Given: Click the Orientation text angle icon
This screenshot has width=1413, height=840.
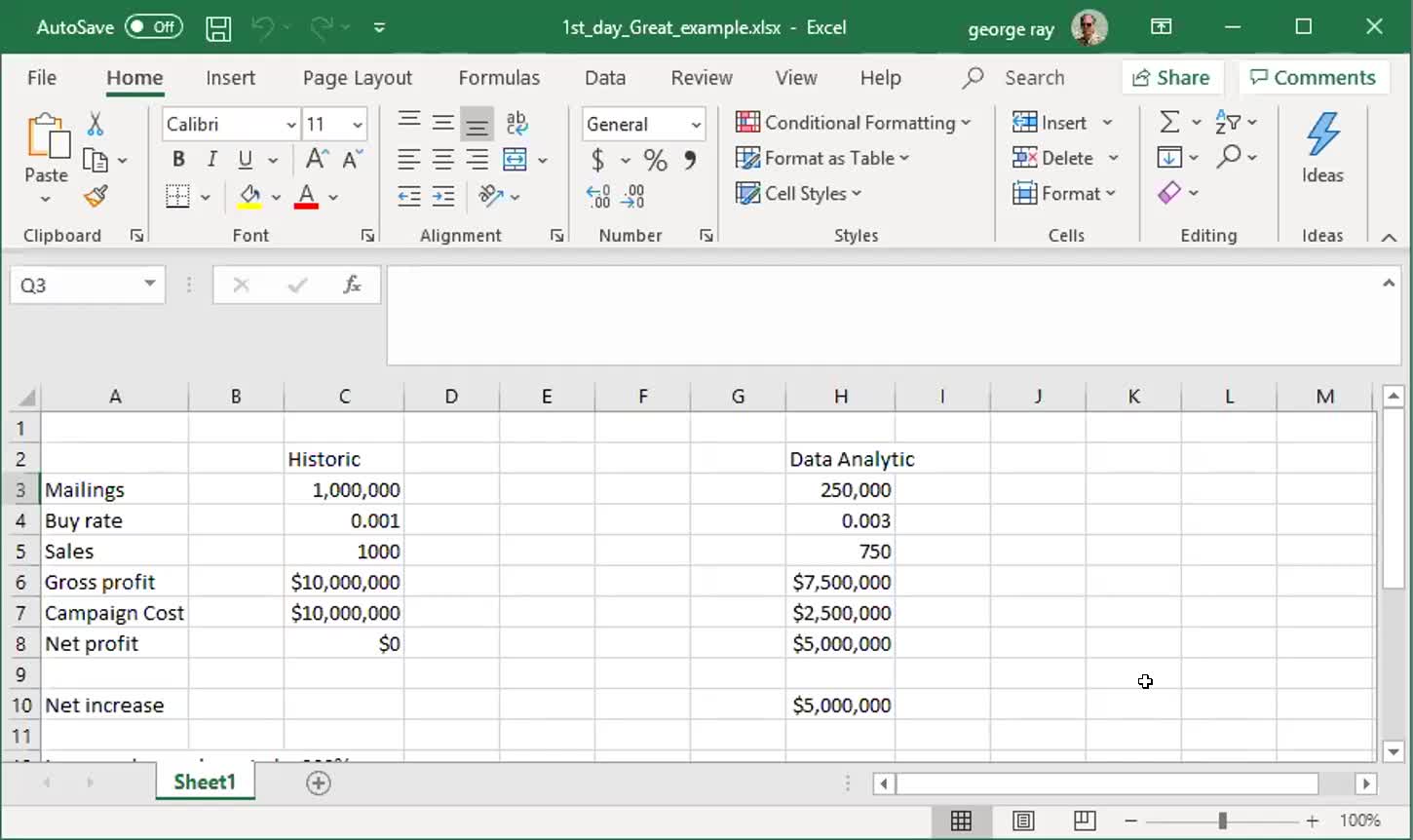Looking at the screenshot, I should [490, 196].
